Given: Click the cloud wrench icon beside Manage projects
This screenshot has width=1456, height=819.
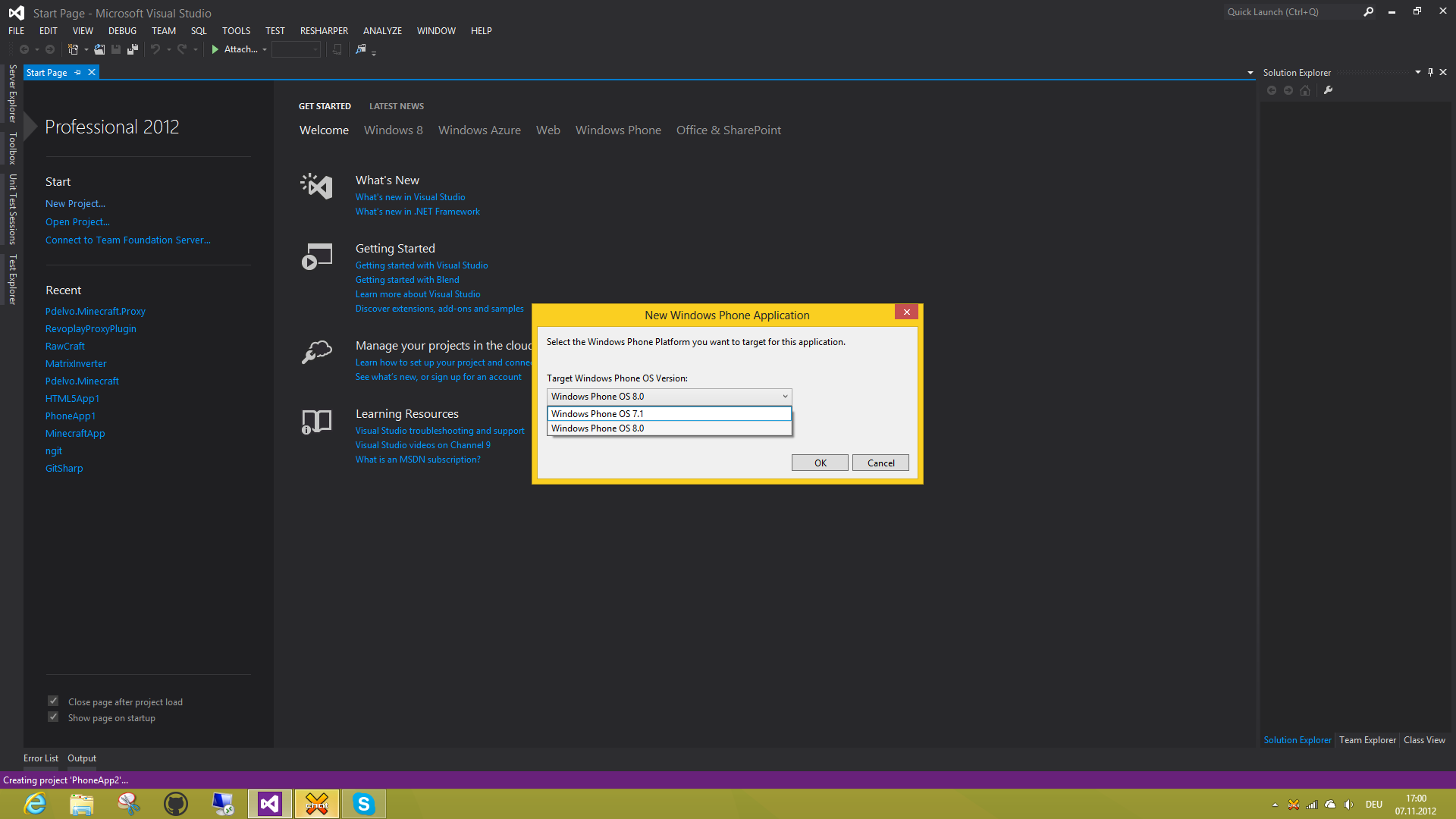Looking at the screenshot, I should pos(317,352).
